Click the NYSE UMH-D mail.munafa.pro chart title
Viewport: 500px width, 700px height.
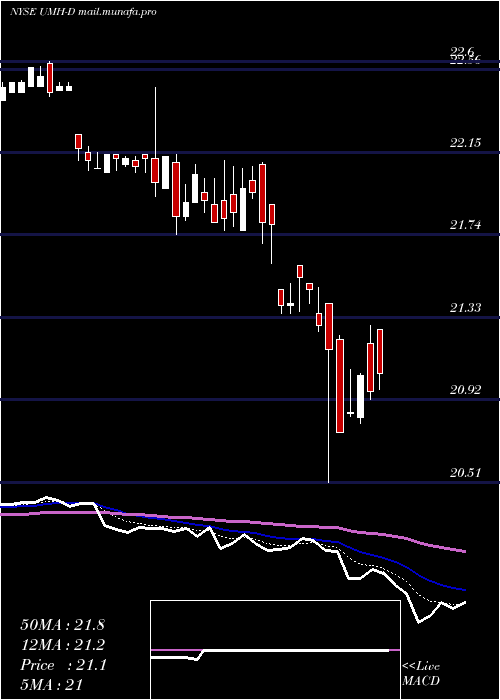coord(83,12)
